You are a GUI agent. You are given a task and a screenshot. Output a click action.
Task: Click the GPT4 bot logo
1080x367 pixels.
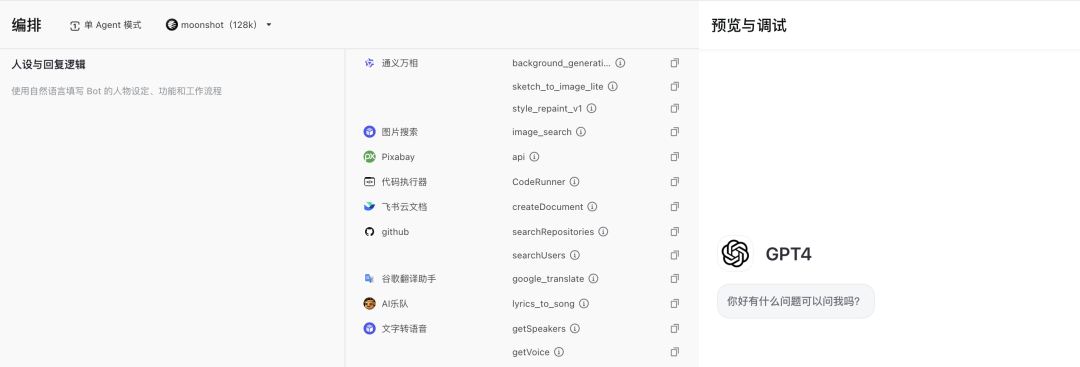pyautogui.click(x=735, y=253)
